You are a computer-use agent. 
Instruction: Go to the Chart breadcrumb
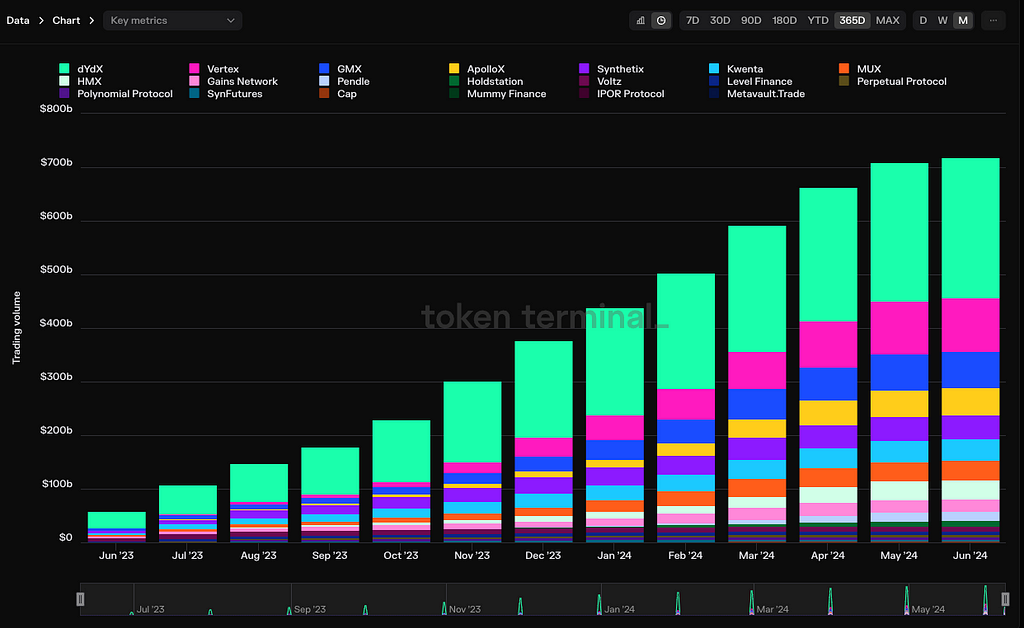[66, 20]
